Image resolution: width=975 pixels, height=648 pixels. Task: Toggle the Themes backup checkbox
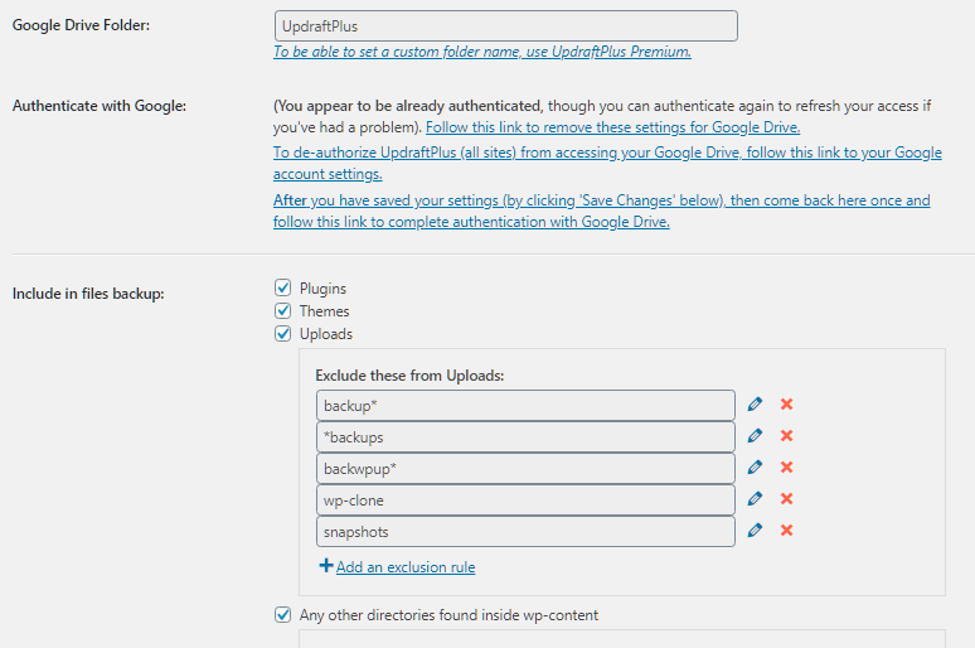283,311
